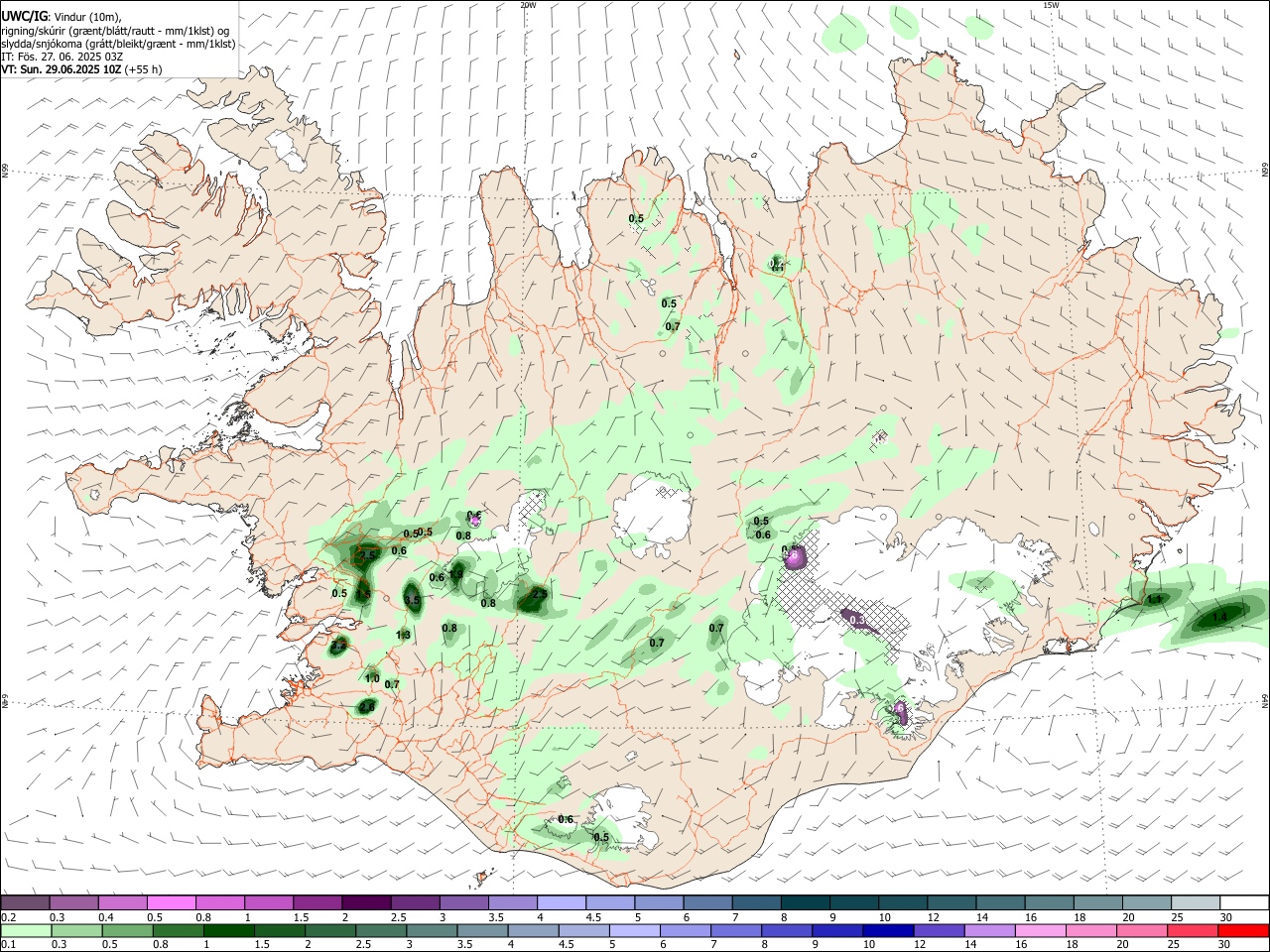1270x952 pixels.
Task: Click the 'rigning/skúrir' legend description line
Action: [x=115, y=31]
